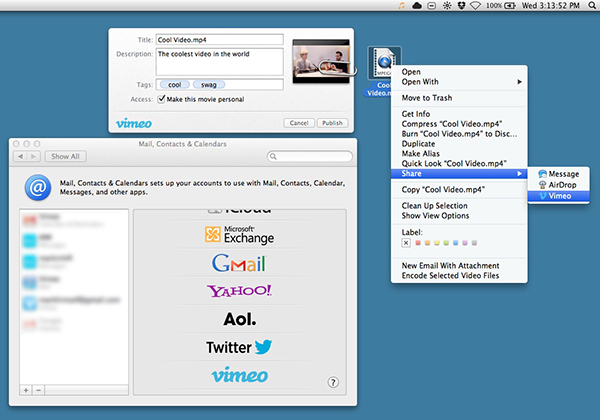
Task: Go forward with the right arrow button
Action: click(34, 156)
